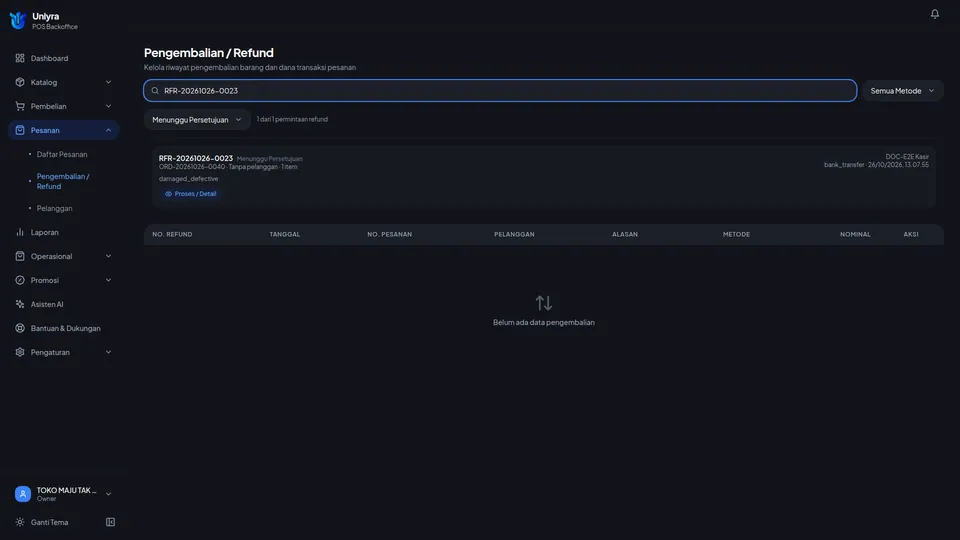Click DOC-E2E Kasir text on refund card

[x=907, y=157]
